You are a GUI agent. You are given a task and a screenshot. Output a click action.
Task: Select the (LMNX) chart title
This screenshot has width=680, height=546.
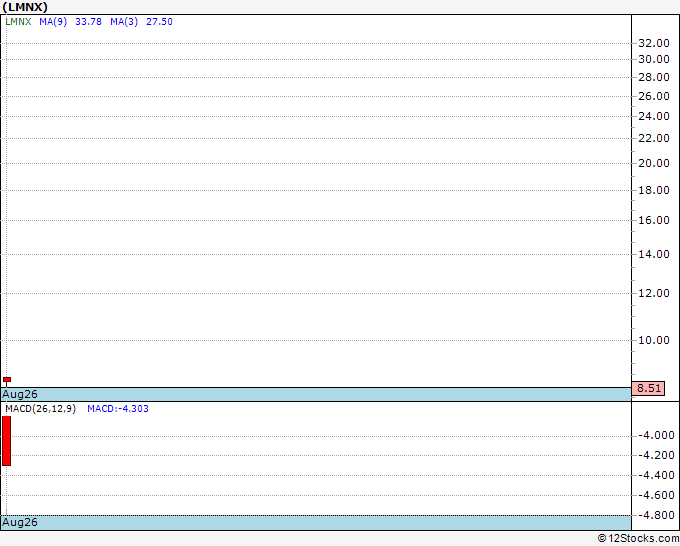(25, 7)
